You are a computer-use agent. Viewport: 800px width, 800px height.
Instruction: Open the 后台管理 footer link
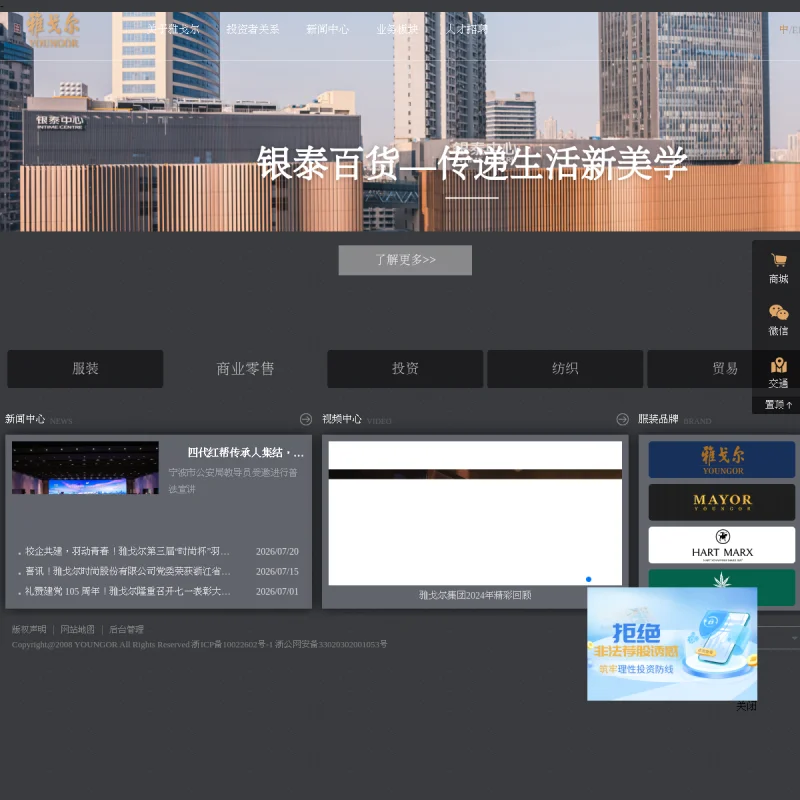click(127, 629)
